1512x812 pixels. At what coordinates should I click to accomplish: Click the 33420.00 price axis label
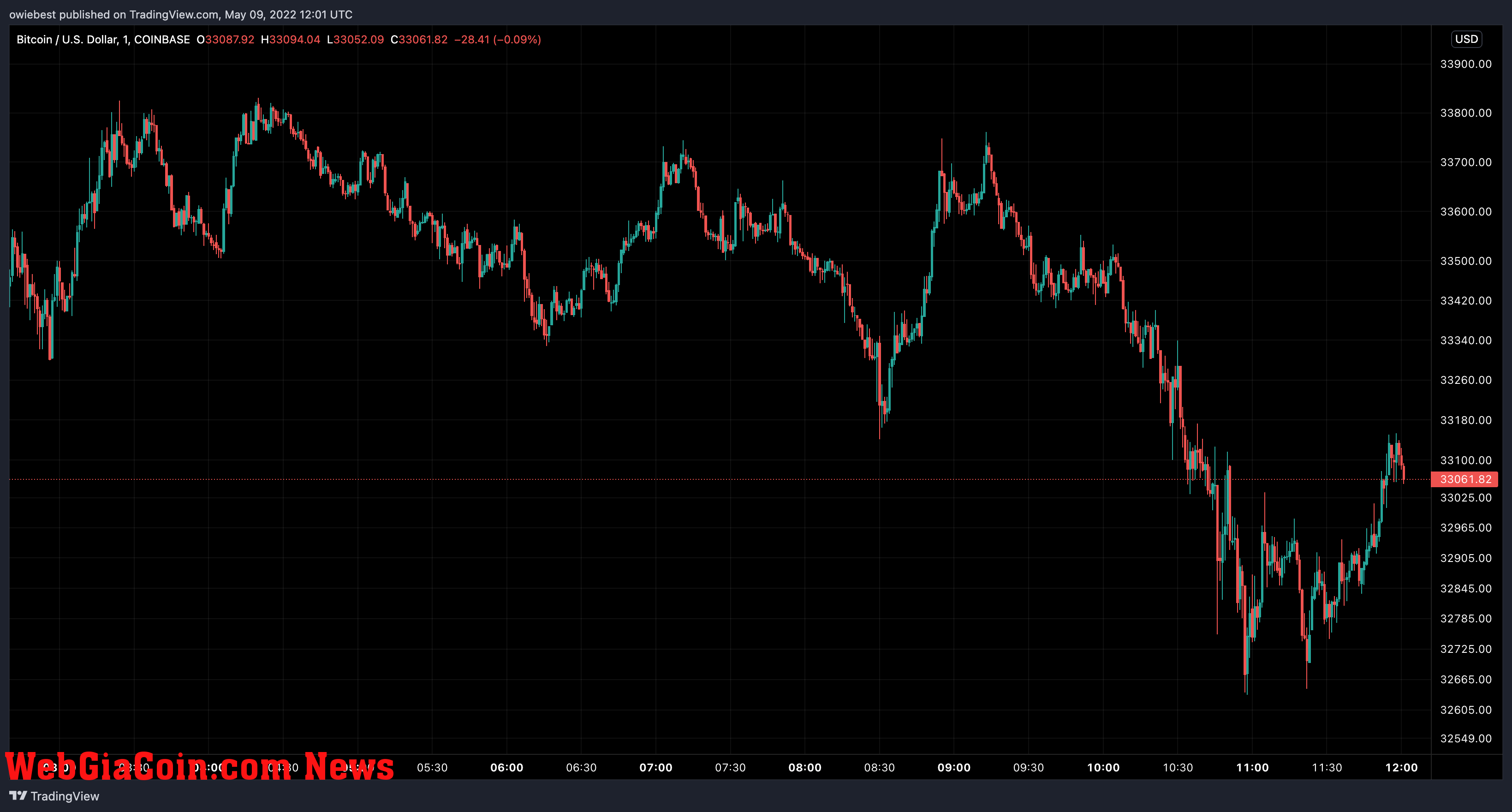point(1465,301)
